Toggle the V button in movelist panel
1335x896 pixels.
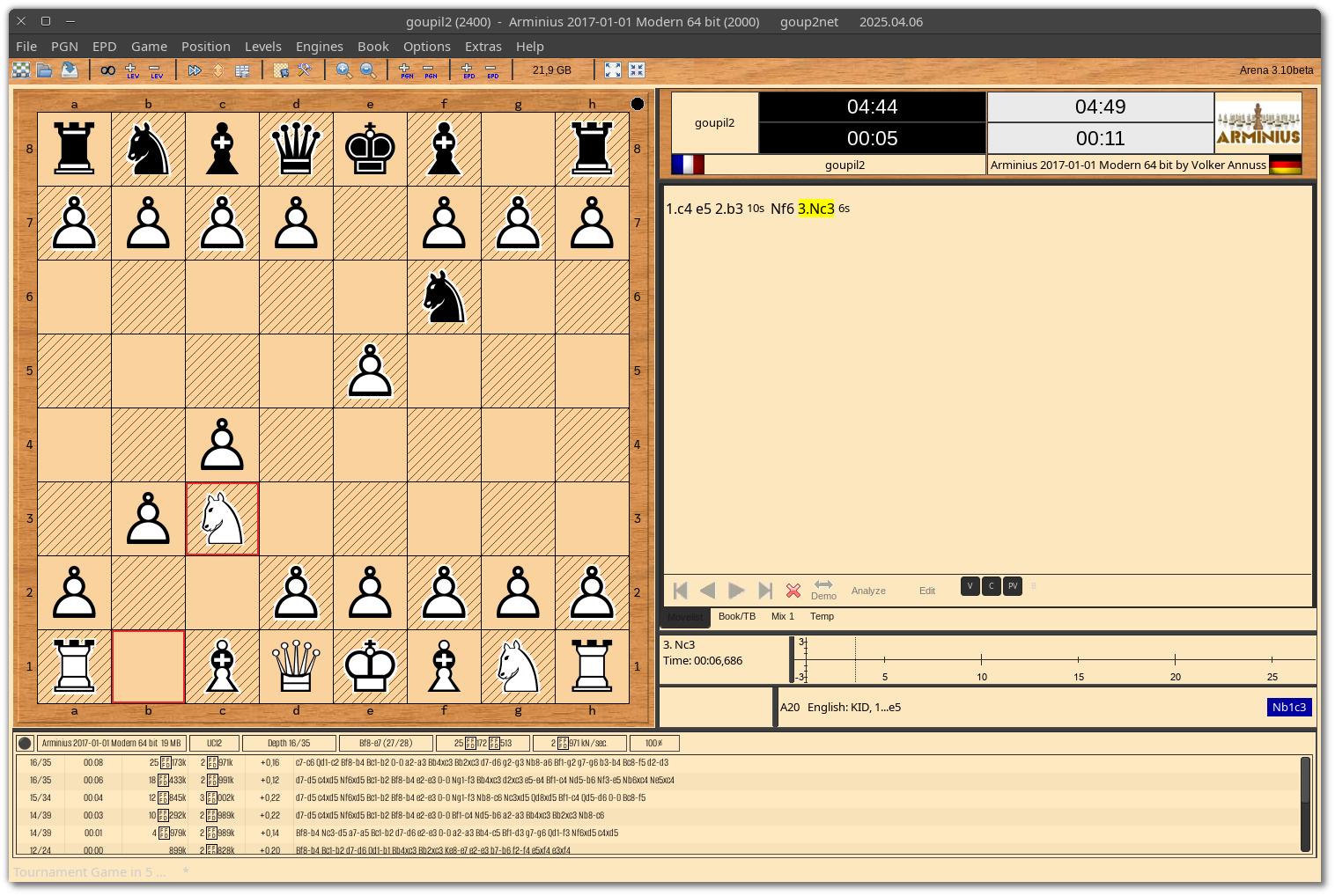pyautogui.click(x=970, y=586)
